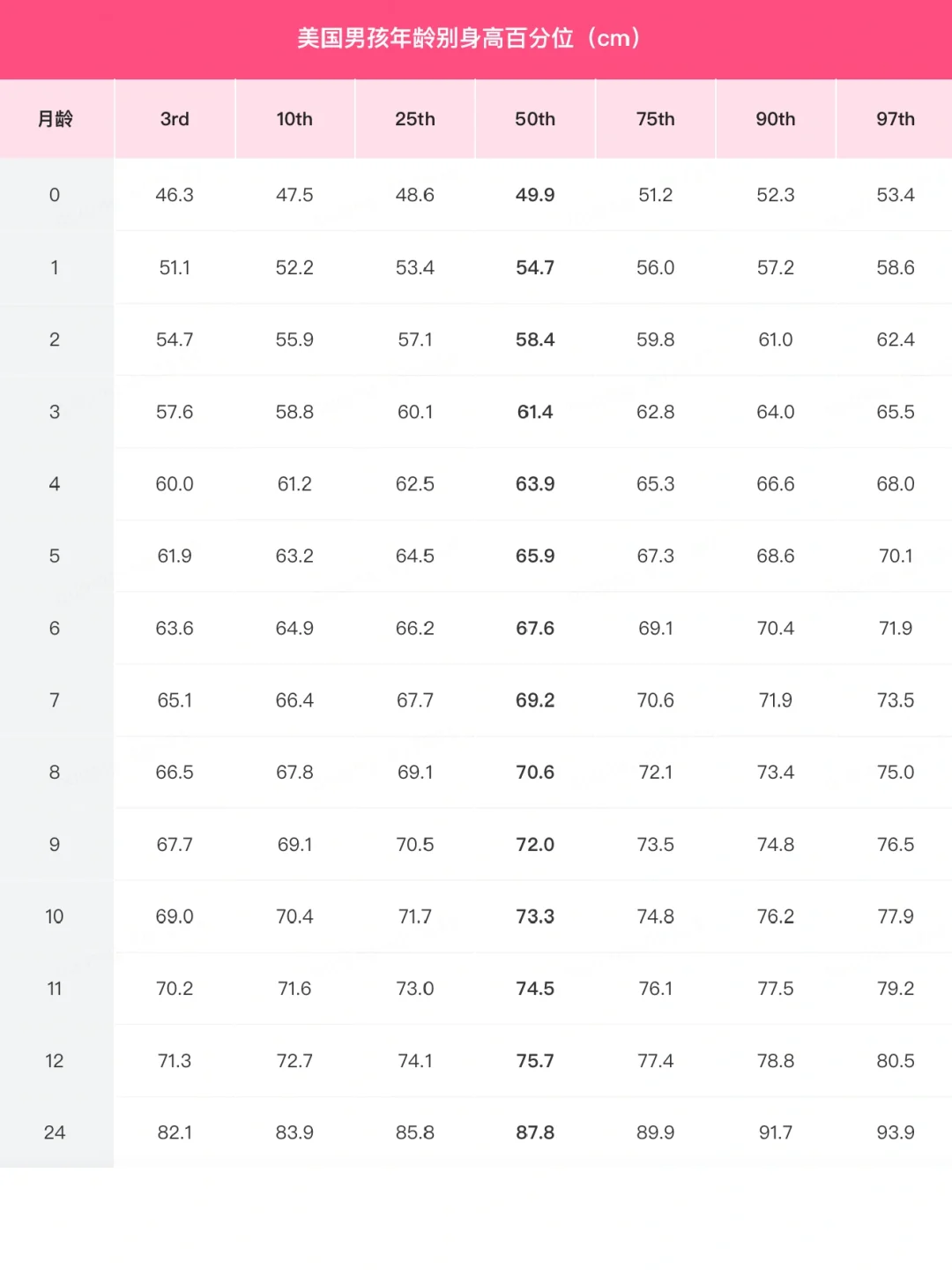Select the 10th percentile column header
The width and height of the screenshot is (952, 1270).
point(294,119)
